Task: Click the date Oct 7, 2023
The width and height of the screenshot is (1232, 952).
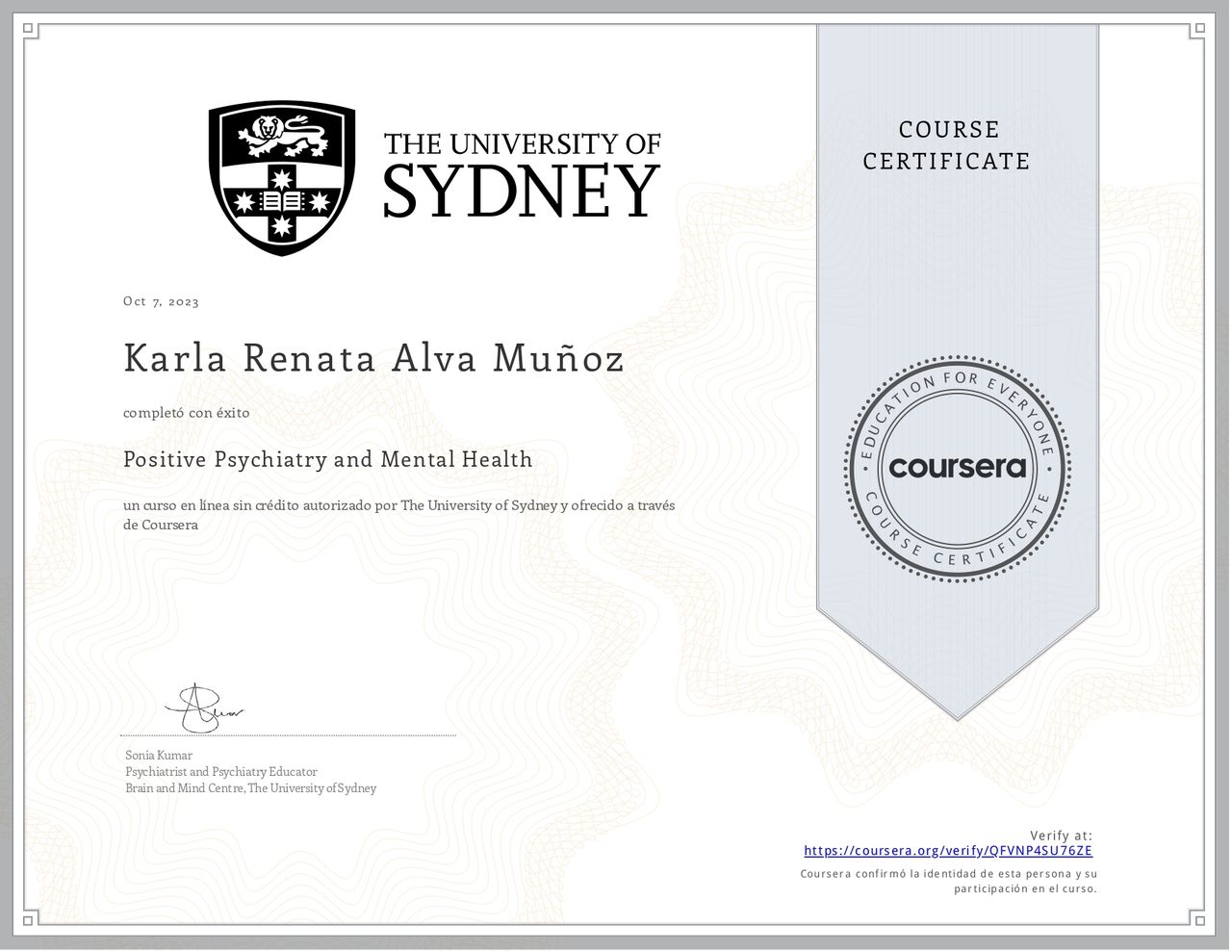Action: 161,301
